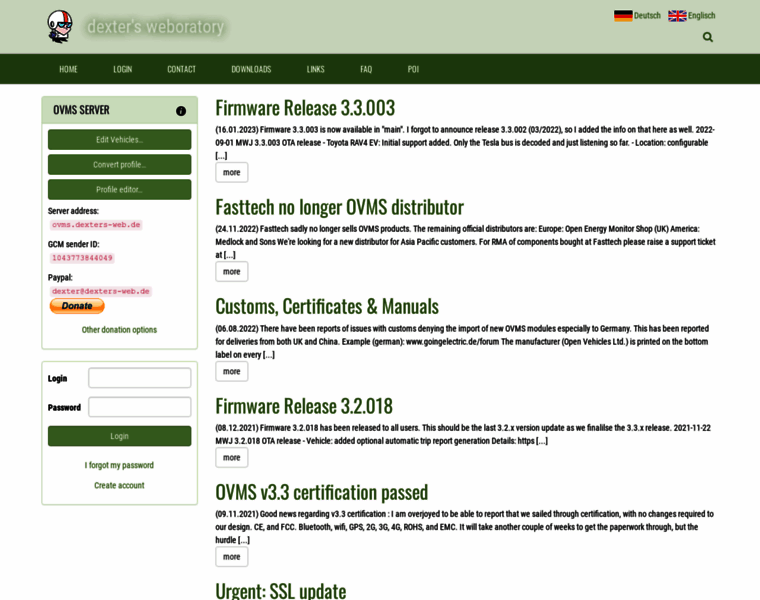Click the German flag icon
This screenshot has width=760, height=600.
(x=623, y=16)
